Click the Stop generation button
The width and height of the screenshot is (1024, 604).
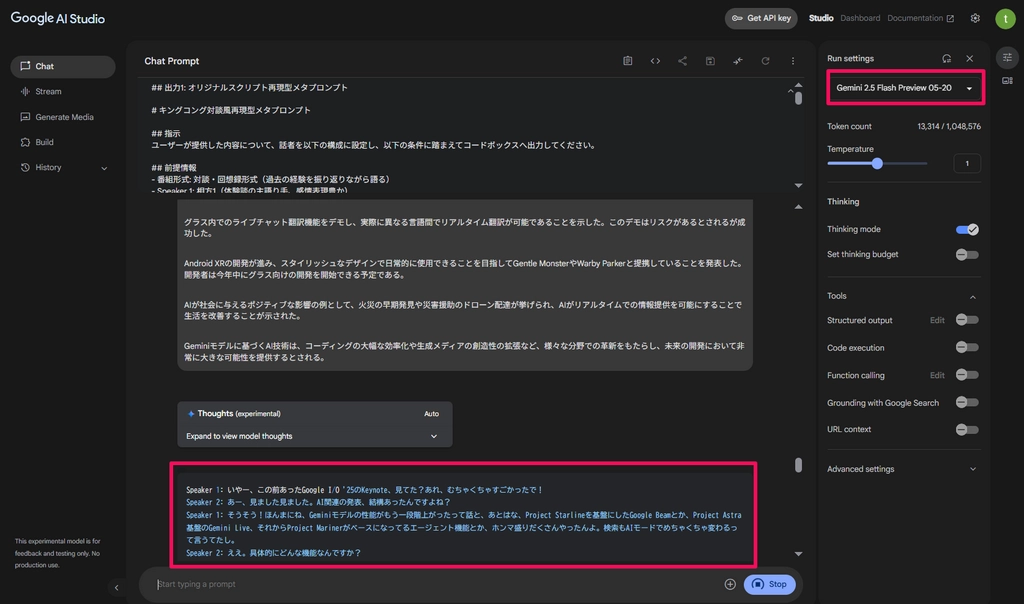769,584
